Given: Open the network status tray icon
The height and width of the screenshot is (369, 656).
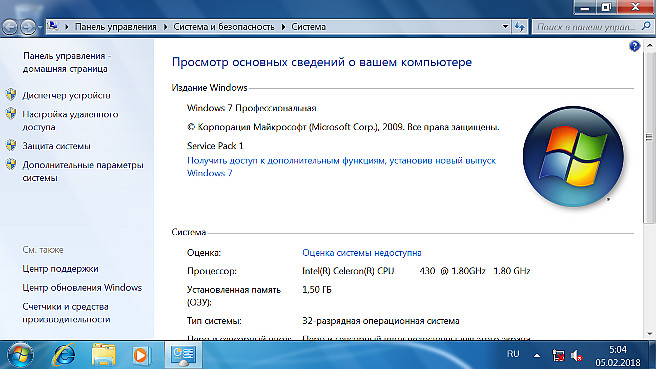Looking at the screenshot, I should (558, 356).
